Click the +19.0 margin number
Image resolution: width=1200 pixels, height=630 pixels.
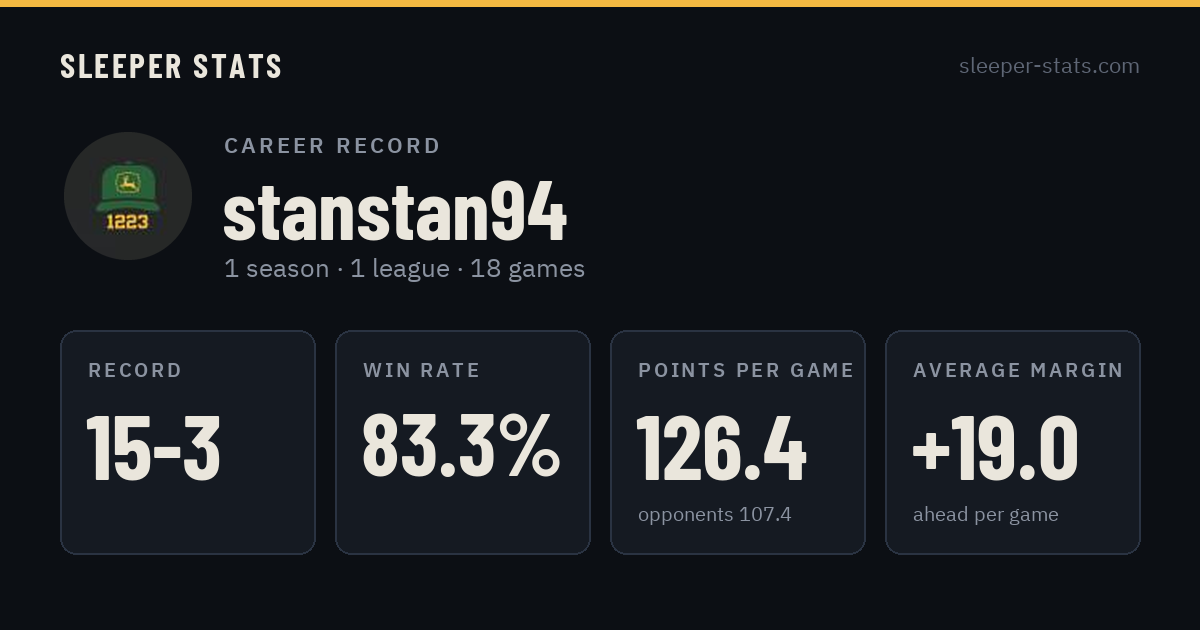(x=995, y=448)
